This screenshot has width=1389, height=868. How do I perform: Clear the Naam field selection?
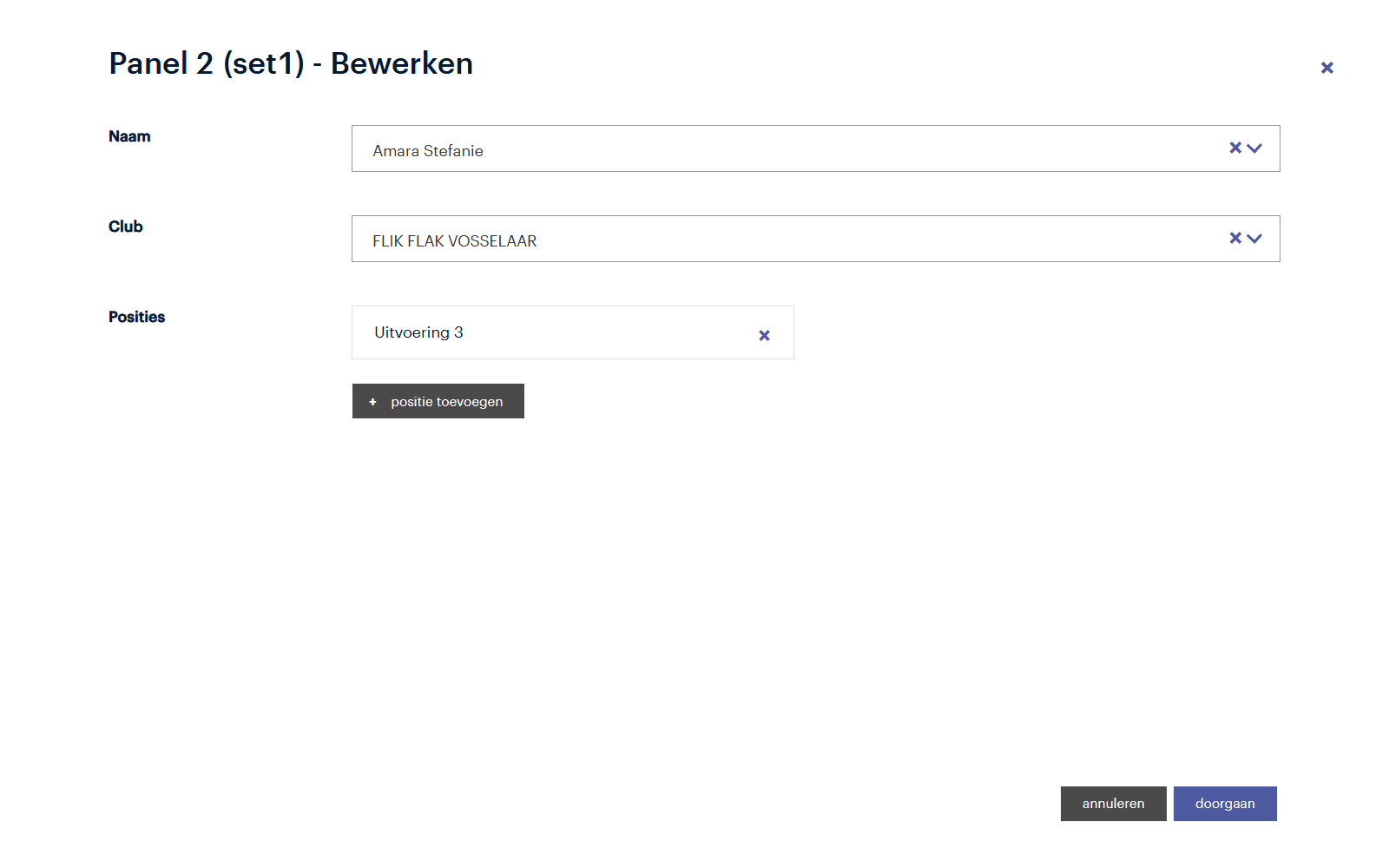pyautogui.click(x=1234, y=148)
